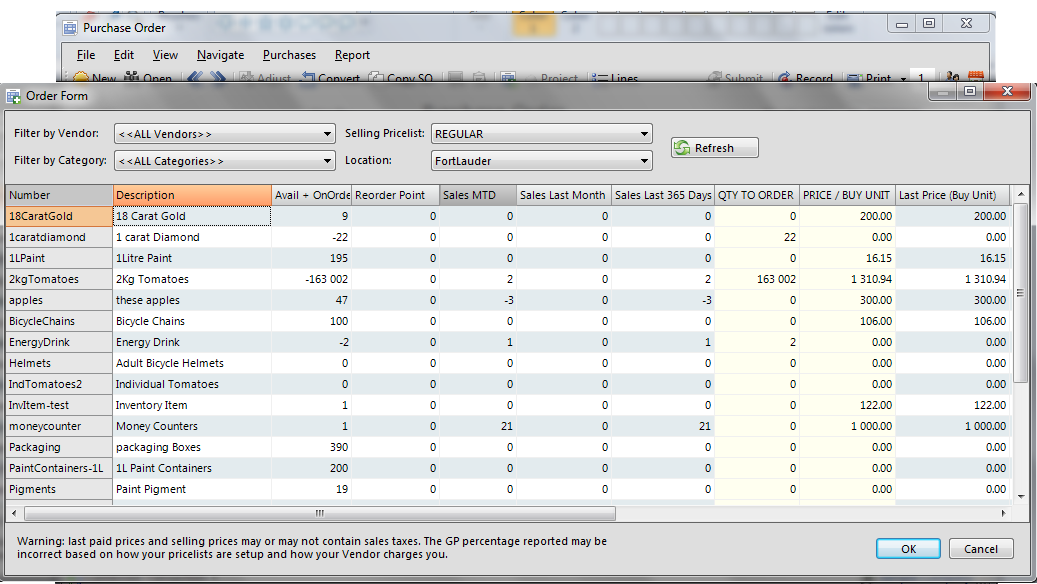Click the Purchase Order window icon
Image resolution: width=1037 pixels, height=584 pixels.
pos(68,28)
